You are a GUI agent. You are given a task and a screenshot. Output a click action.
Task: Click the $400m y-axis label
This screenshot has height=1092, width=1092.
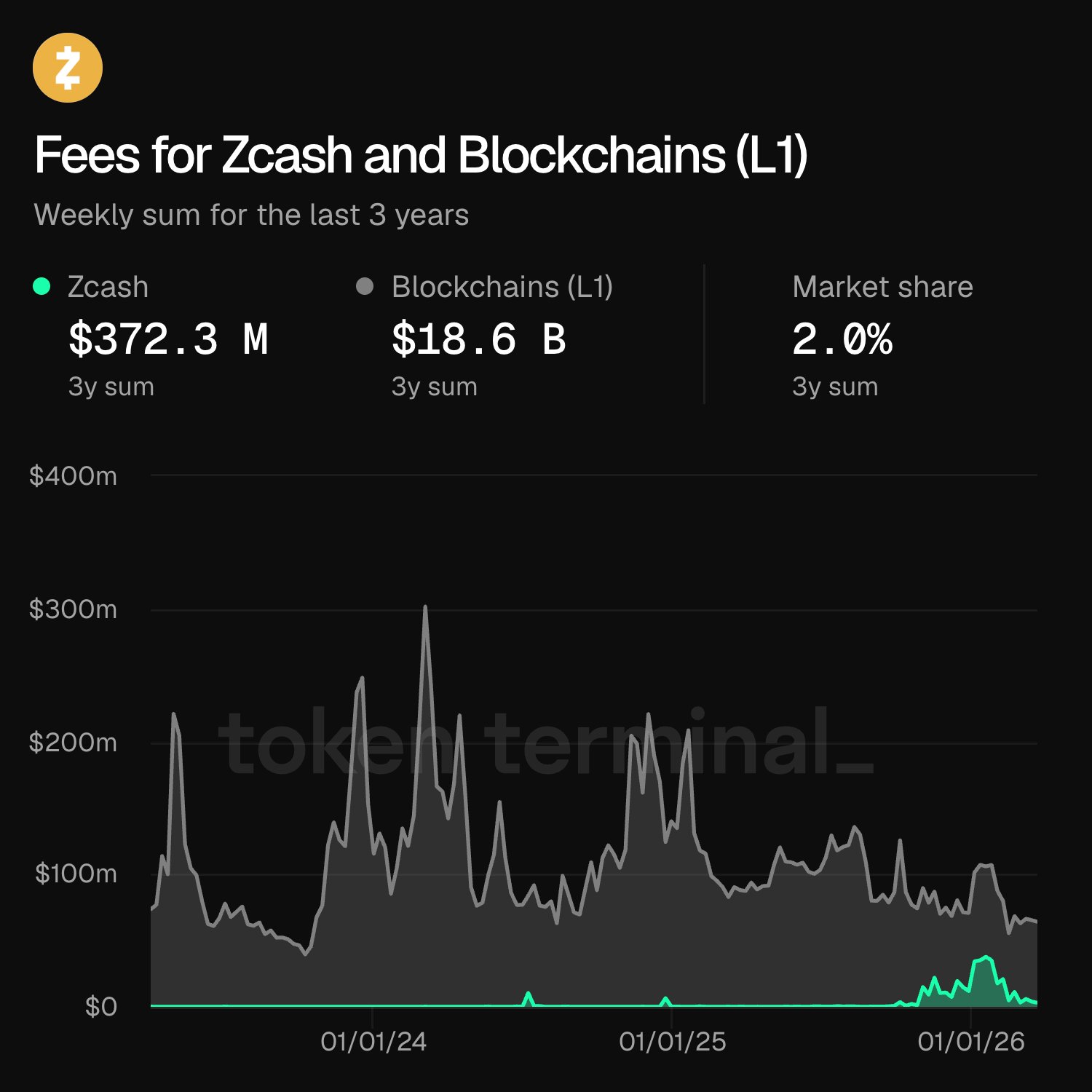pos(73,476)
